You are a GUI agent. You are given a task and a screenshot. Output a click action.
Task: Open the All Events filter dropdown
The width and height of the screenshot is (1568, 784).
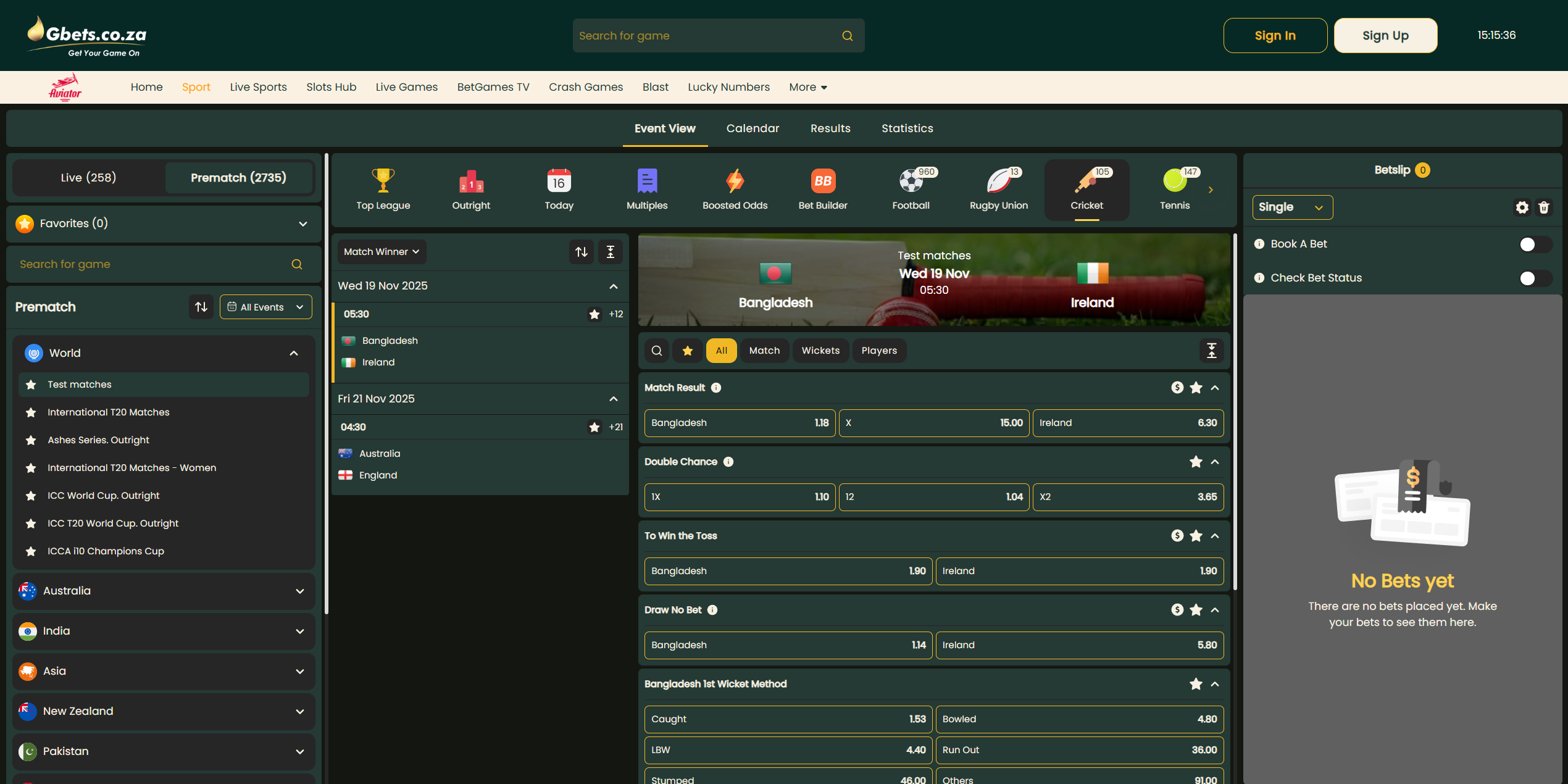(x=265, y=307)
